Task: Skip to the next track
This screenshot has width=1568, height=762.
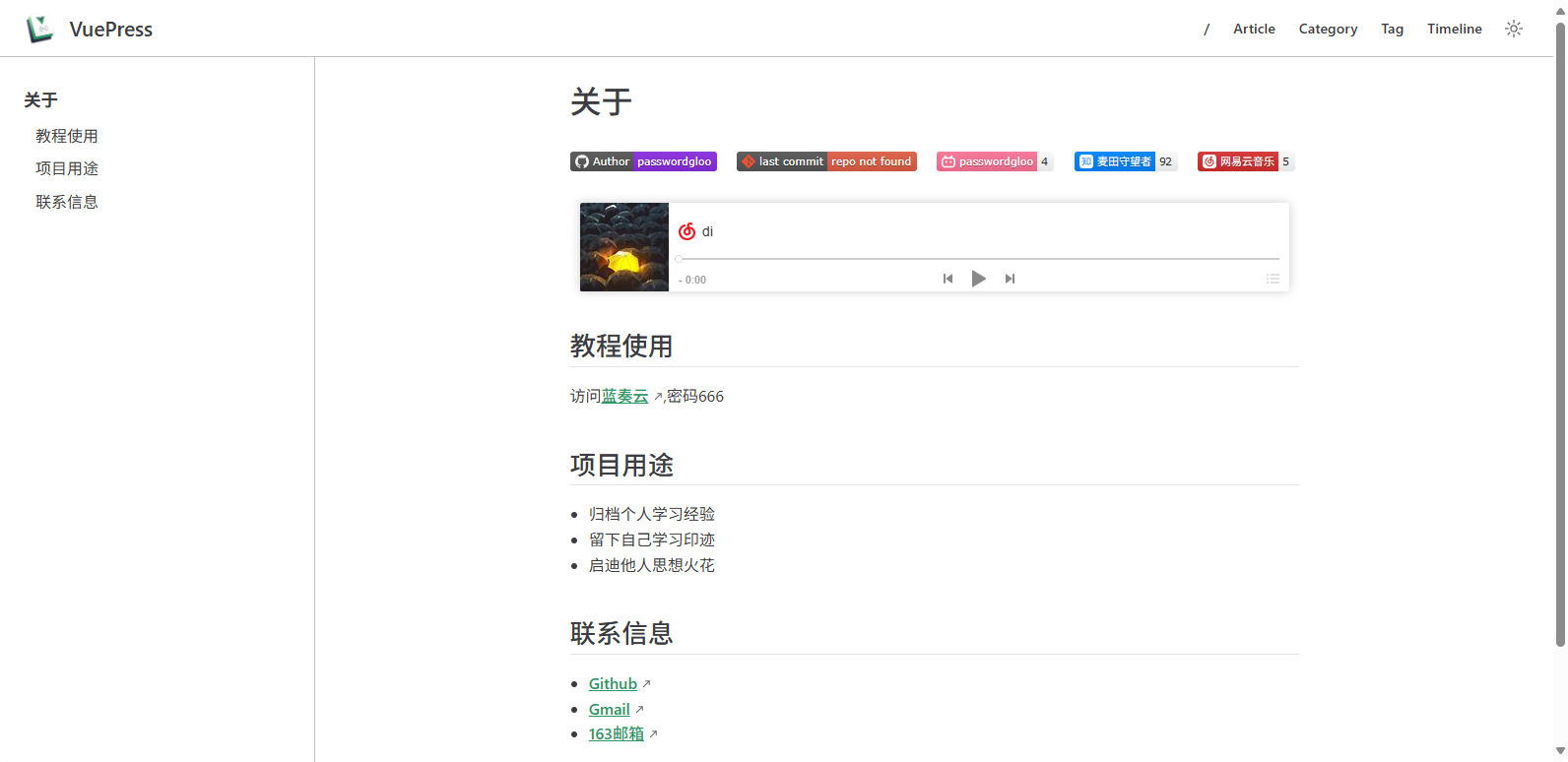Action: point(1010,279)
